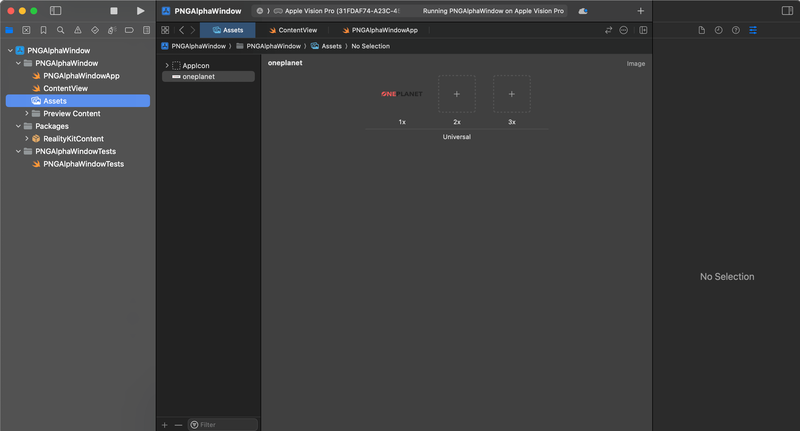The height and width of the screenshot is (431, 800).
Task: Add an editor on the right
Action: click(643, 30)
